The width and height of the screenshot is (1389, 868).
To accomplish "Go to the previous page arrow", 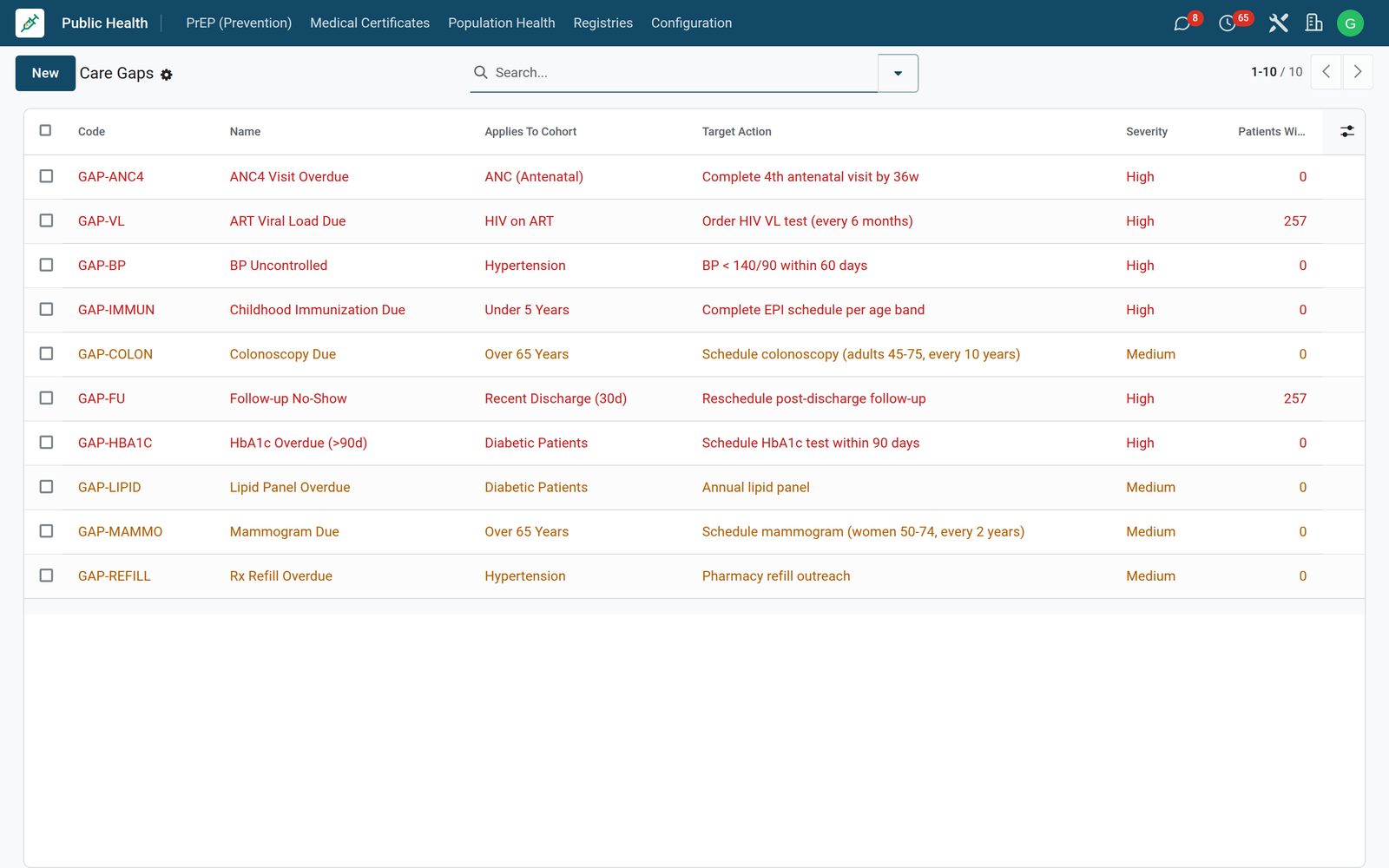I will pos(1326,72).
